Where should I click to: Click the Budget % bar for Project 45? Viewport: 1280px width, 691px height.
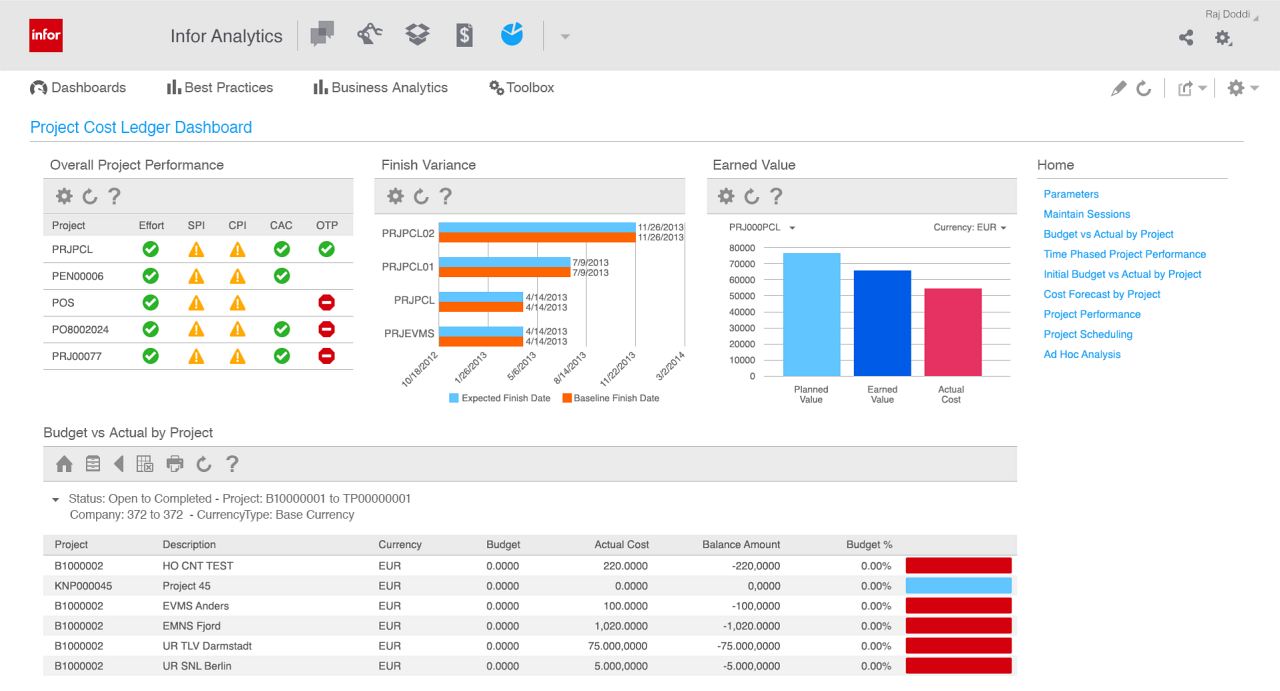tap(959, 586)
